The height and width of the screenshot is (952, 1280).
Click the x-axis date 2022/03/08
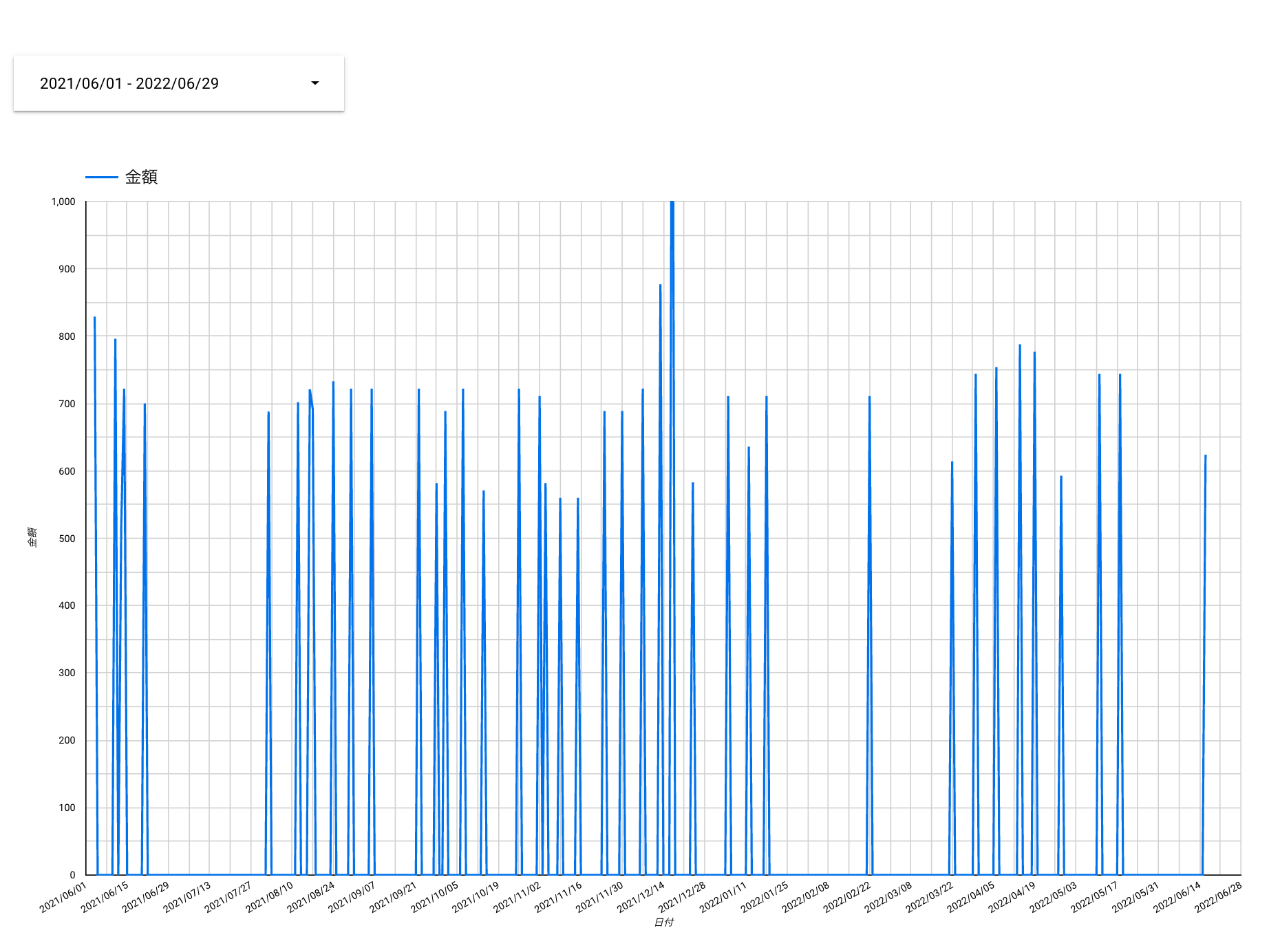pyautogui.click(x=889, y=897)
